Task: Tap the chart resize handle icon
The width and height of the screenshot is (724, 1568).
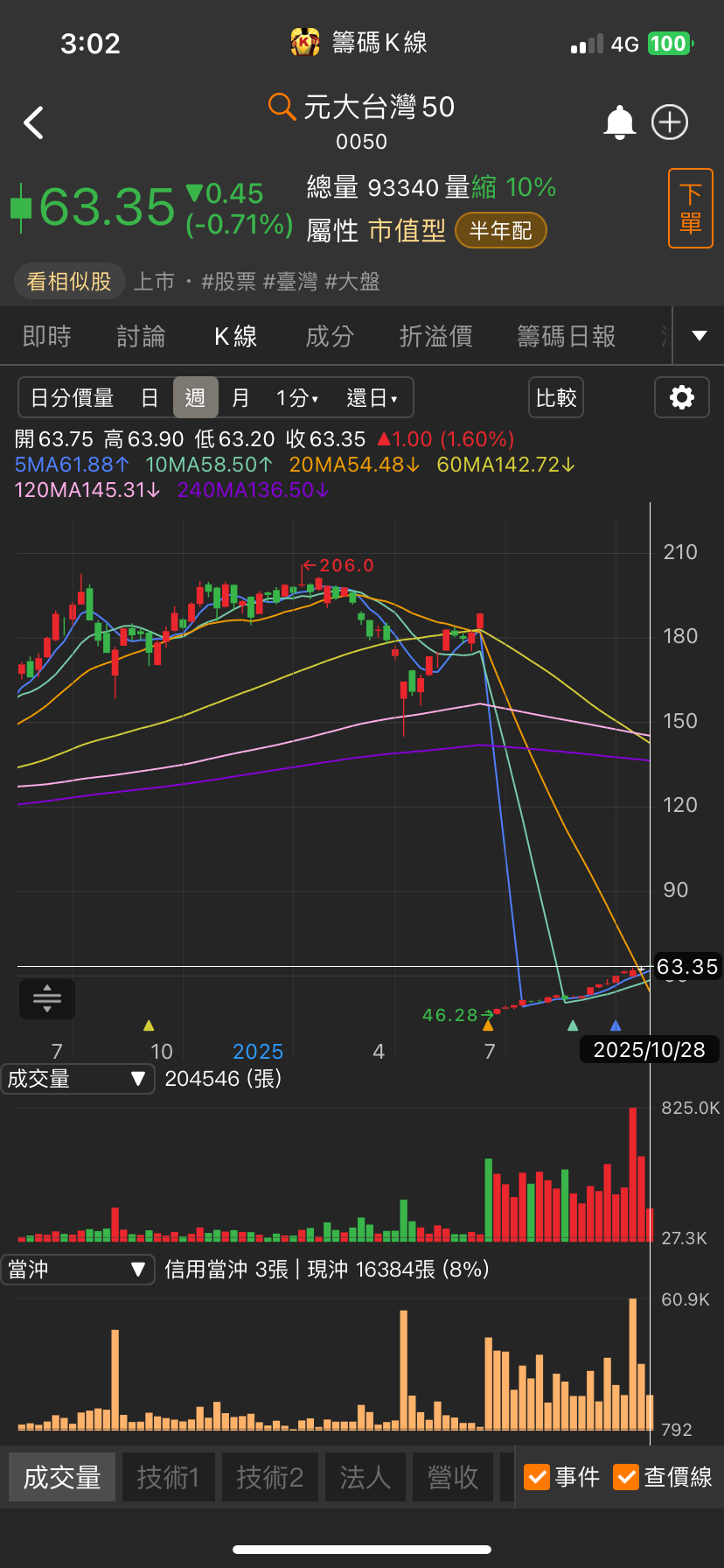Action: click(47, 998)
